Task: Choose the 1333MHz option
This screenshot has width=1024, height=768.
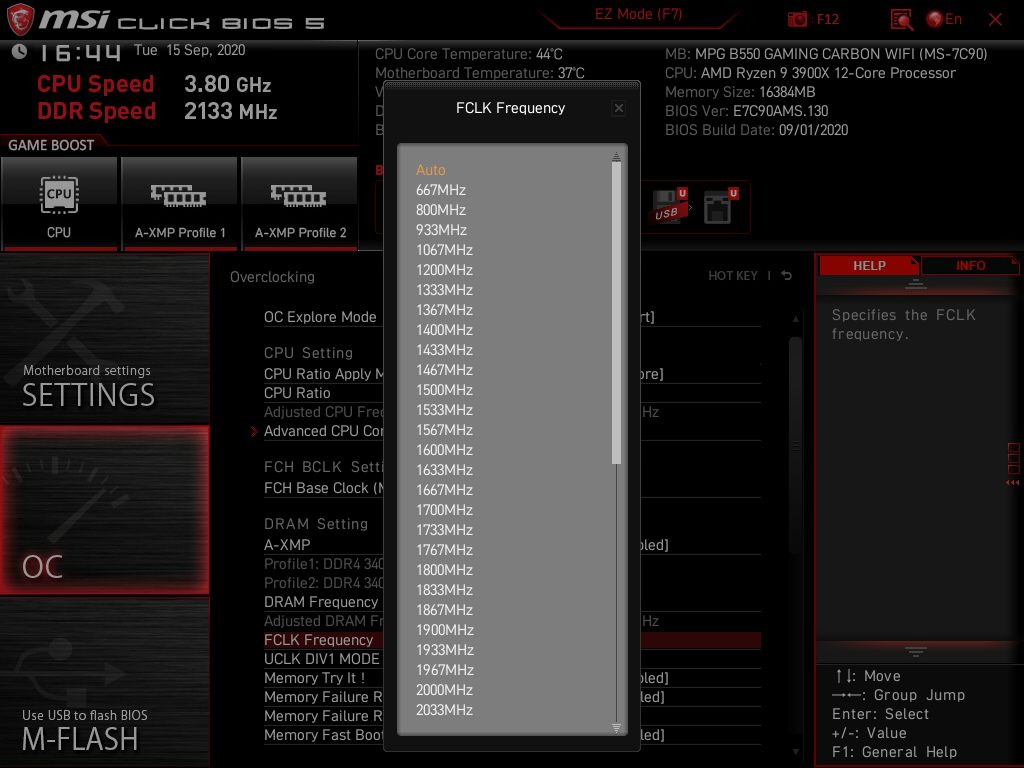Action: (x=444, y=290)
